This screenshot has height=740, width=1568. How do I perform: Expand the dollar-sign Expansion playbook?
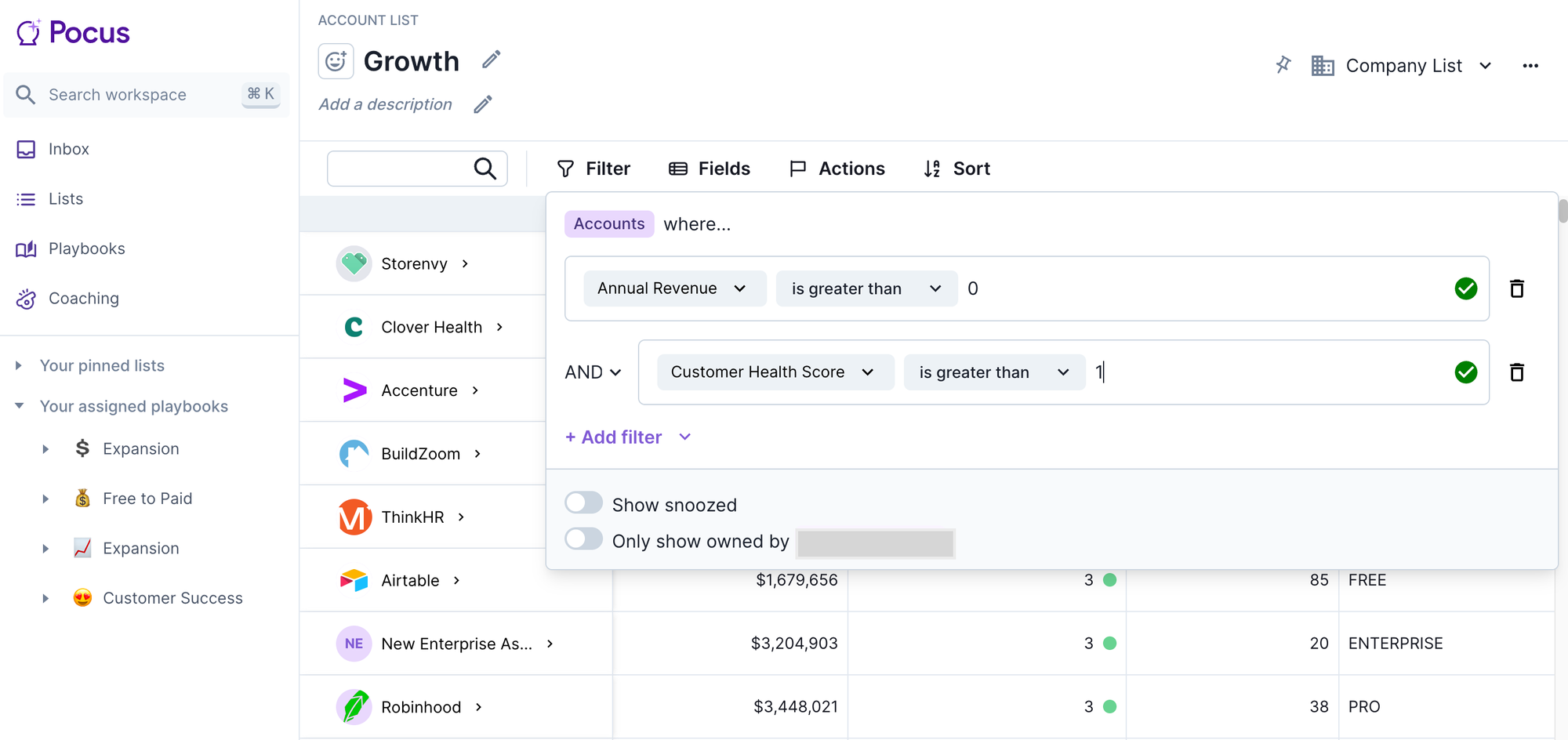pos(45,449)
